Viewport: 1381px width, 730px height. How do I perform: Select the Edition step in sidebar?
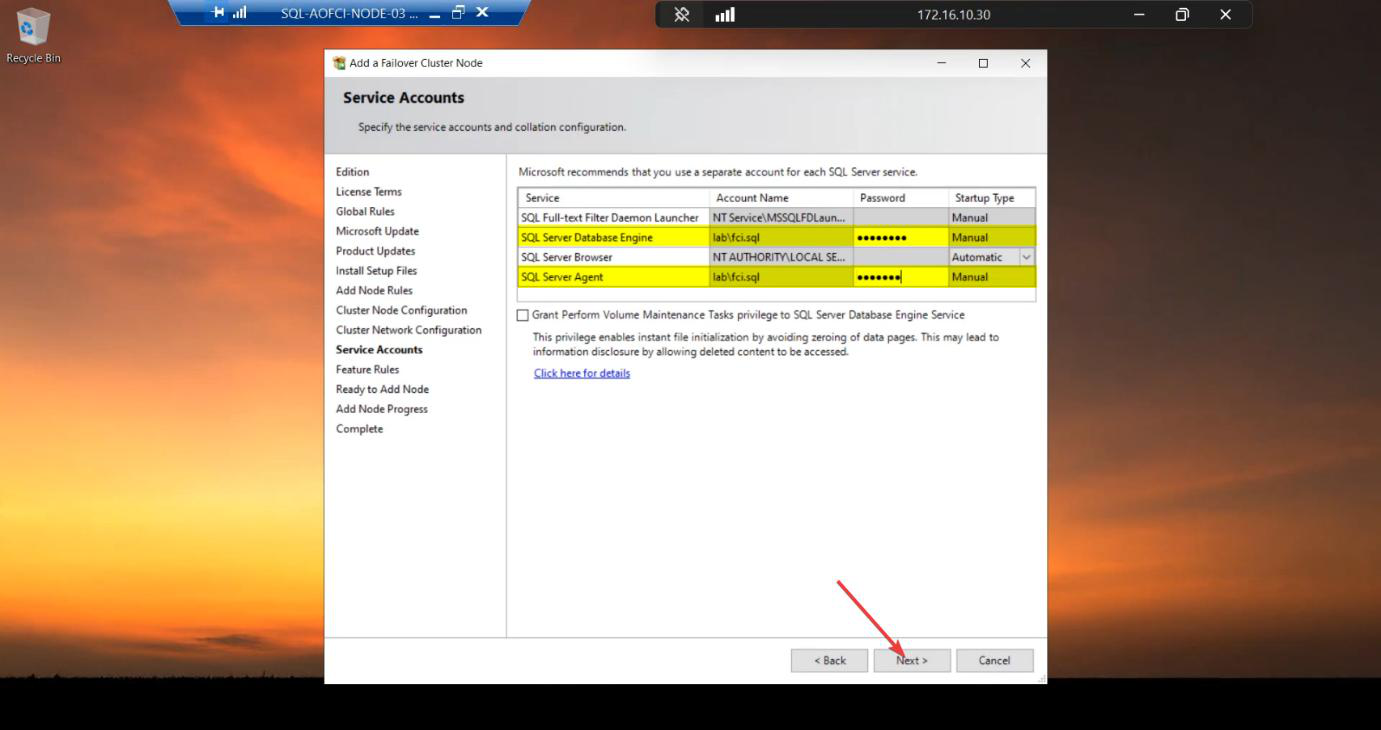352,172
